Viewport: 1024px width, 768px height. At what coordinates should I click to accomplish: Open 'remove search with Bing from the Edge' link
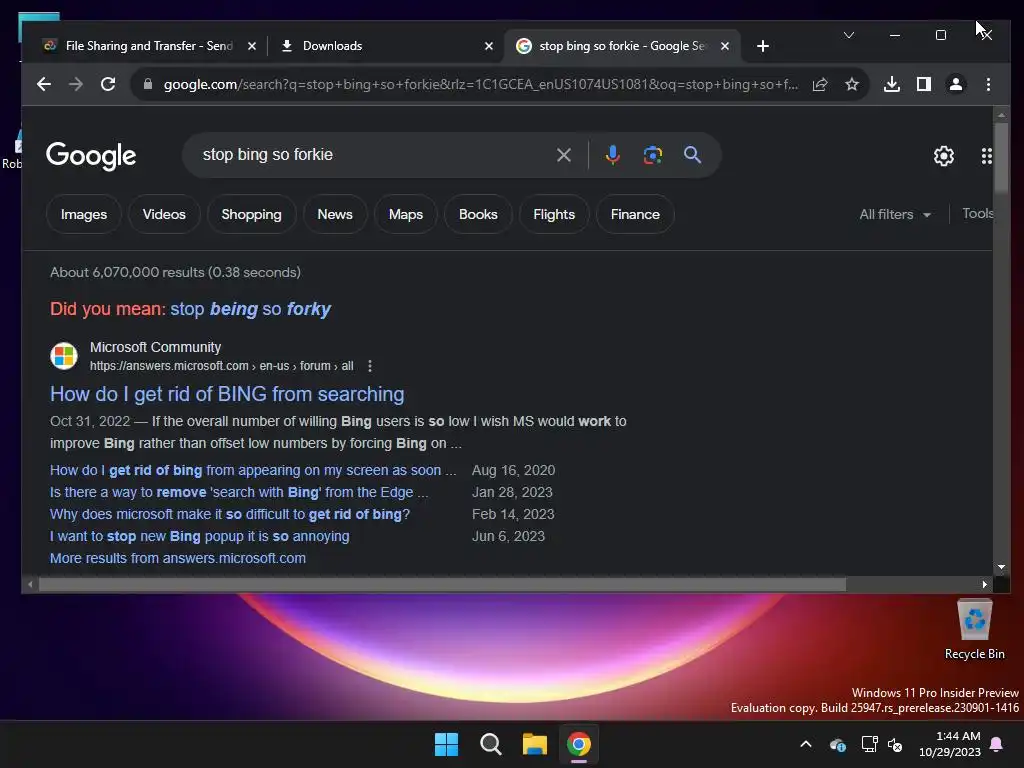239,492
